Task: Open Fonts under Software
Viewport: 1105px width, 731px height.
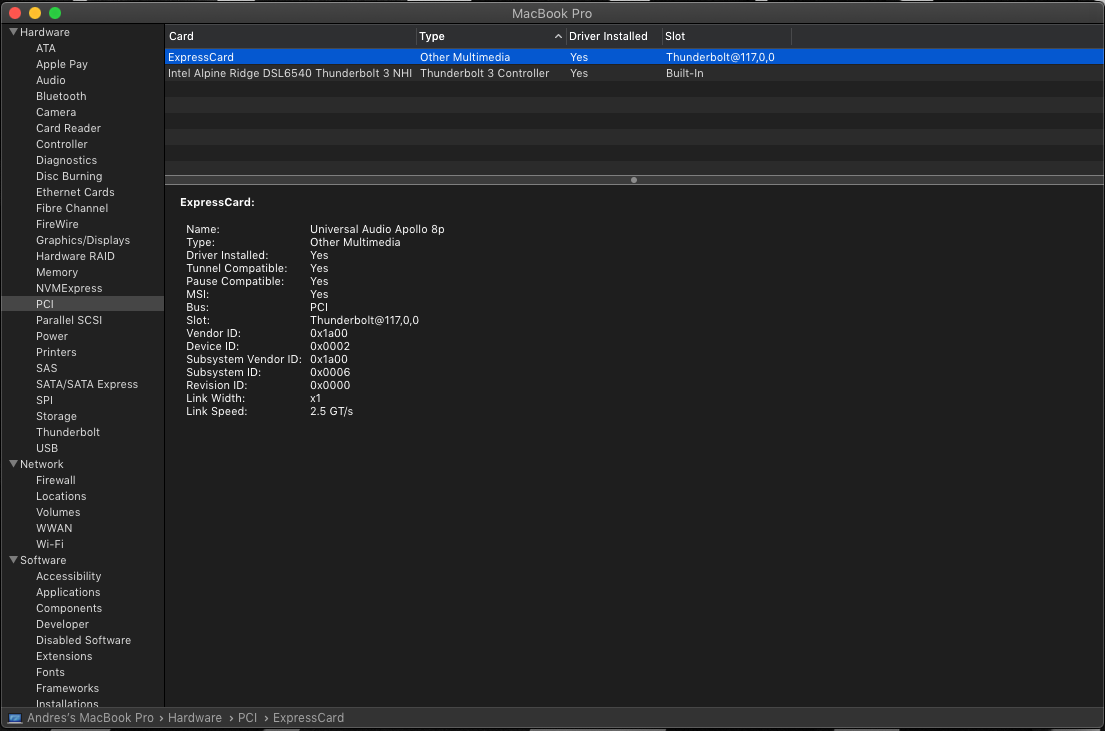Action: [x=50, y=672]
